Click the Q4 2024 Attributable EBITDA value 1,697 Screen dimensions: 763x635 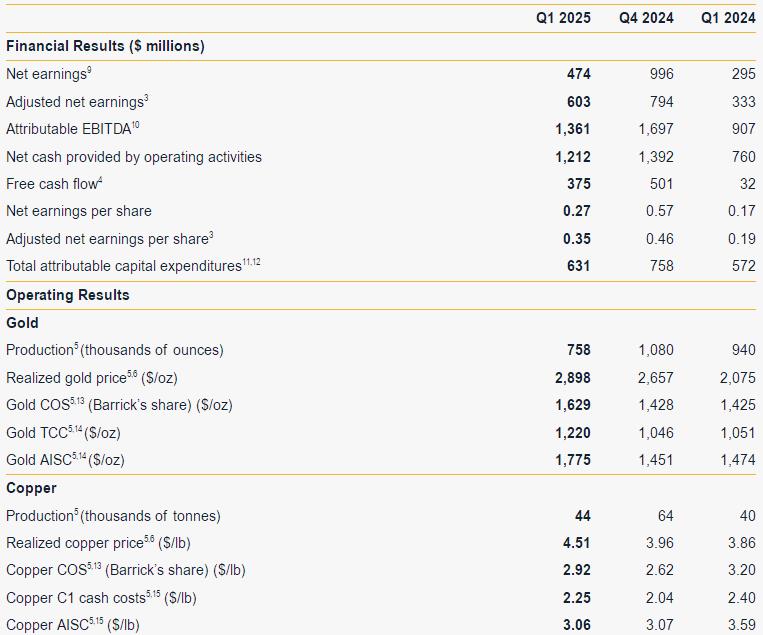click(x=656, y=128)
